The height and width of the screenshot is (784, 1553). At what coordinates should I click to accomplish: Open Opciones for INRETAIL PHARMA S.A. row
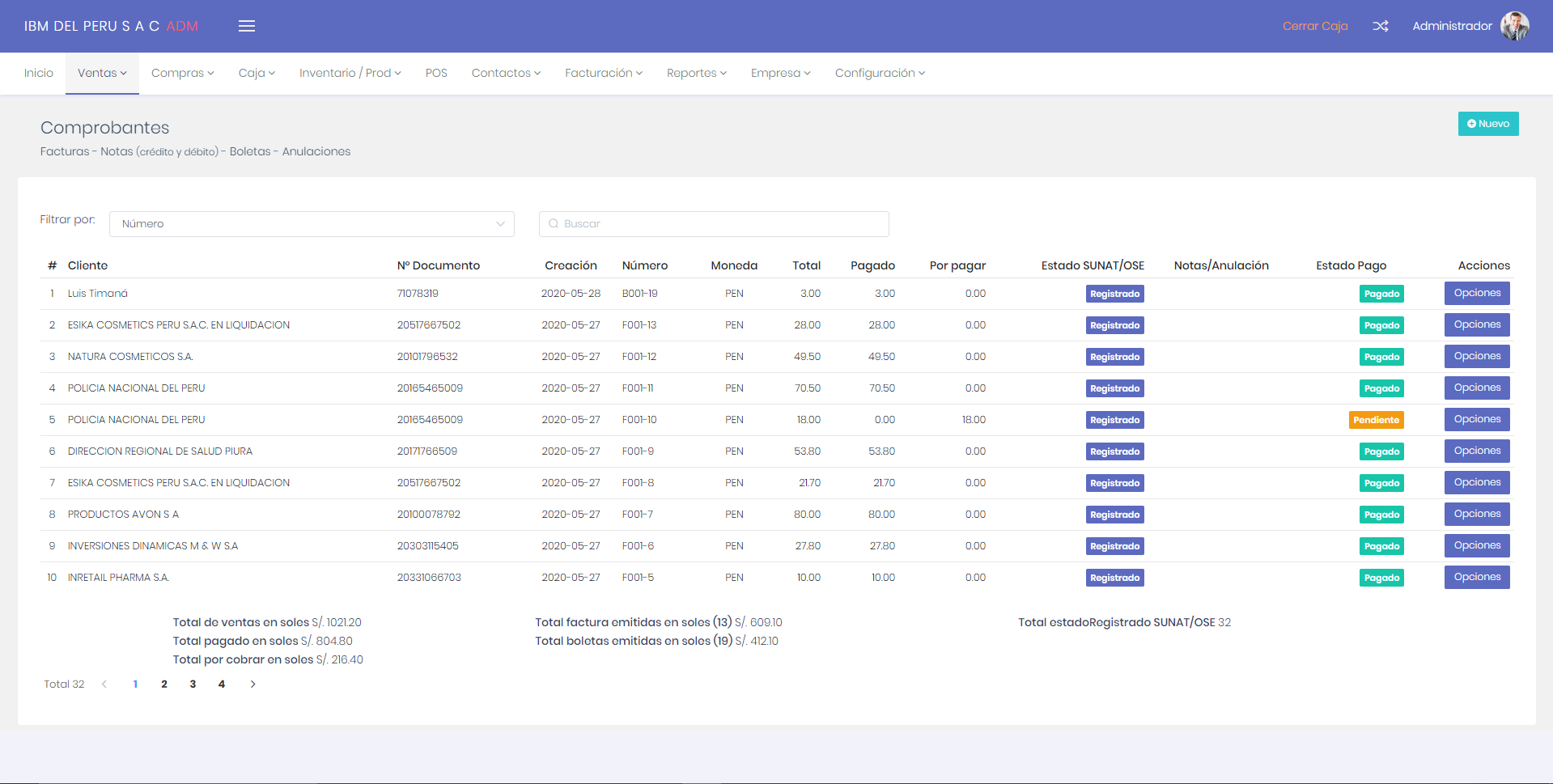click(x=1476, y=578)
